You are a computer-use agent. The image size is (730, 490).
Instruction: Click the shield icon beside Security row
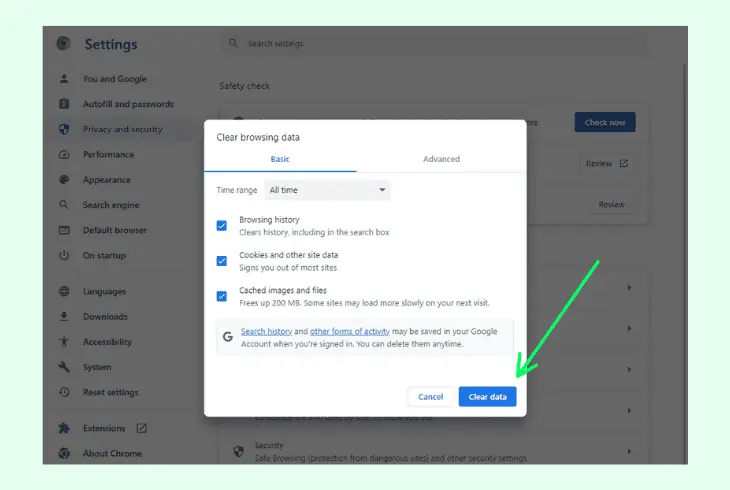[238, 451]
